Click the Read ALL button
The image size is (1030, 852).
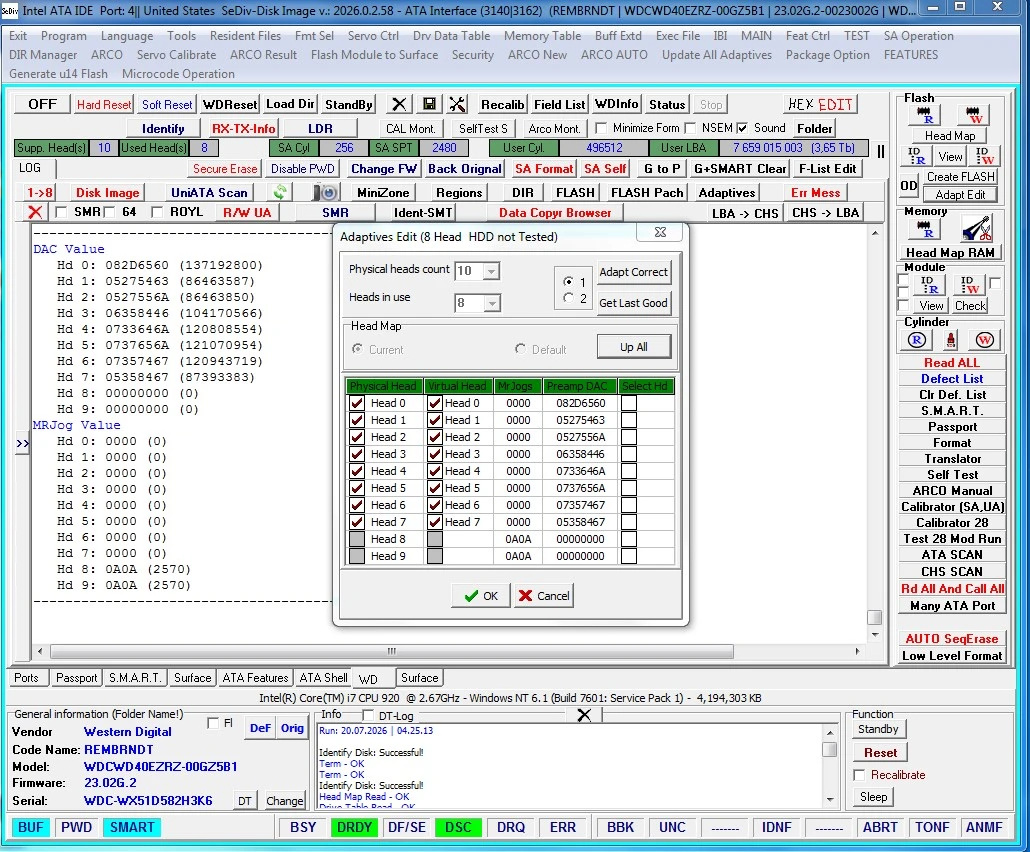(952, 363)
